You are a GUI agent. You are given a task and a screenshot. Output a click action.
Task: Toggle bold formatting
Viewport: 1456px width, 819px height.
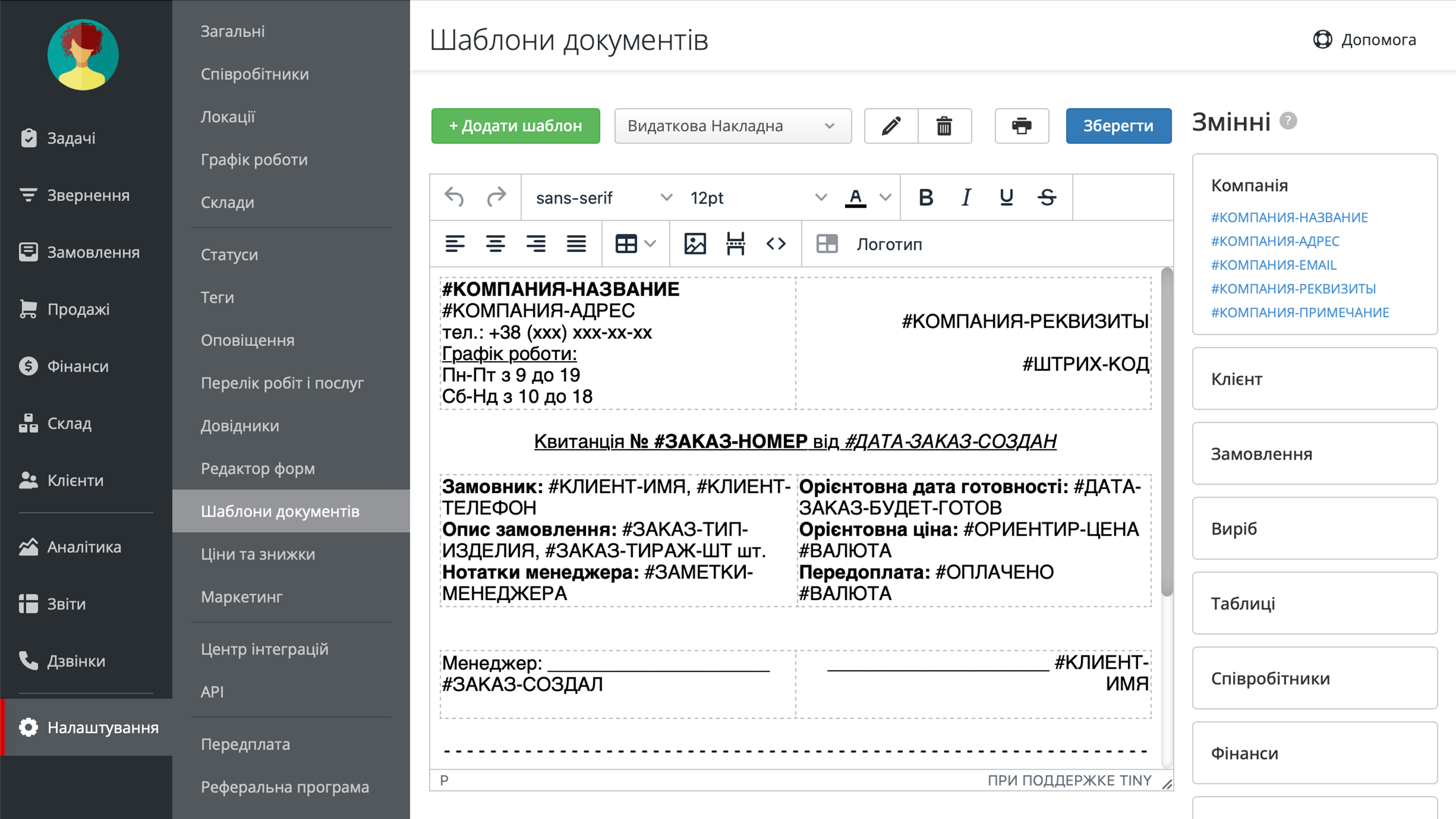(925, 197)
